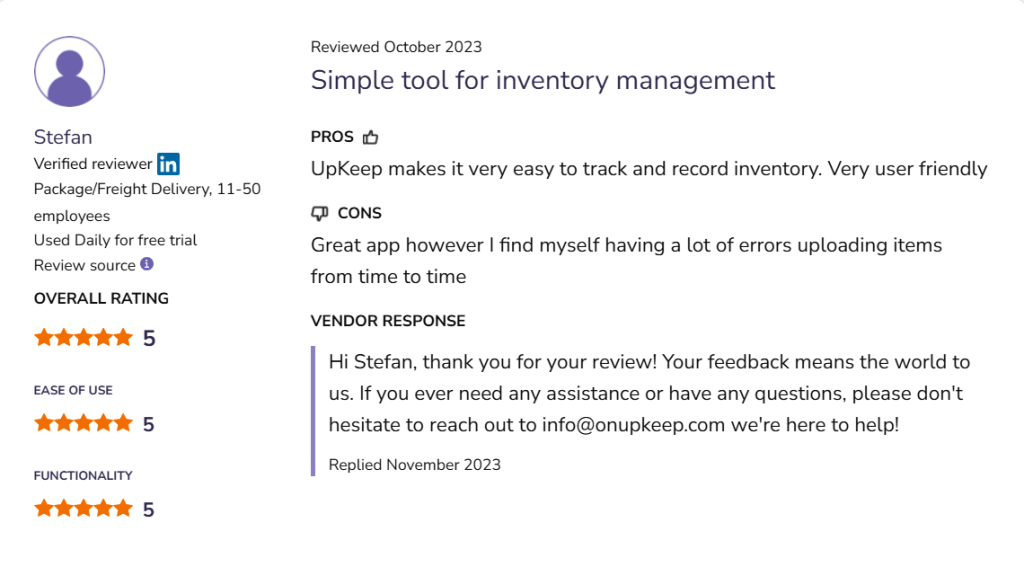Image resolution: width=1024 pixels, height=567 pixels.
Task: Click the Review source info icon
Action: click(147, 264)
